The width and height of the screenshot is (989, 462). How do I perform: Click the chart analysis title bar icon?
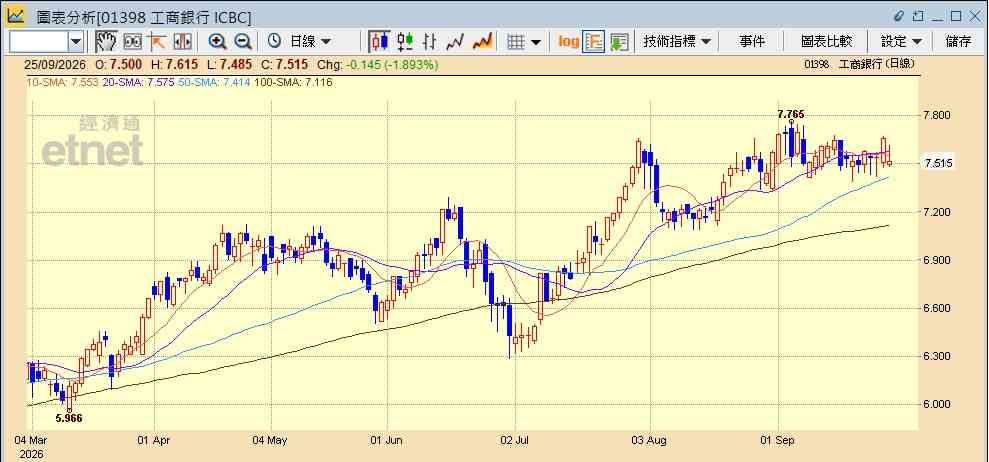pyautogui.click(x=15, y=15)
